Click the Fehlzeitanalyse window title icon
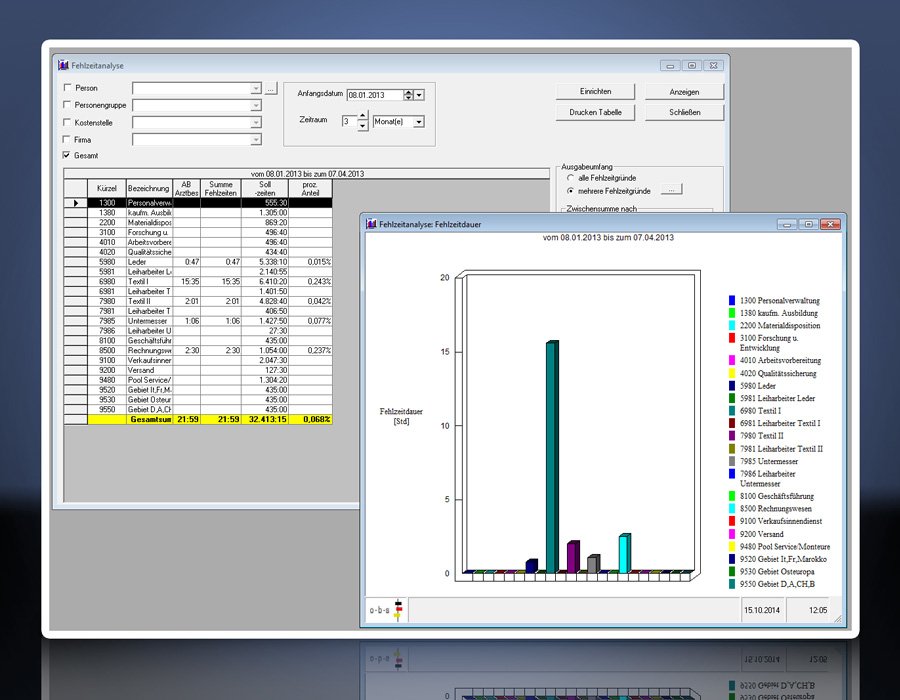The height and width of the screenshot is (700, 900). [x=63, y=65]
